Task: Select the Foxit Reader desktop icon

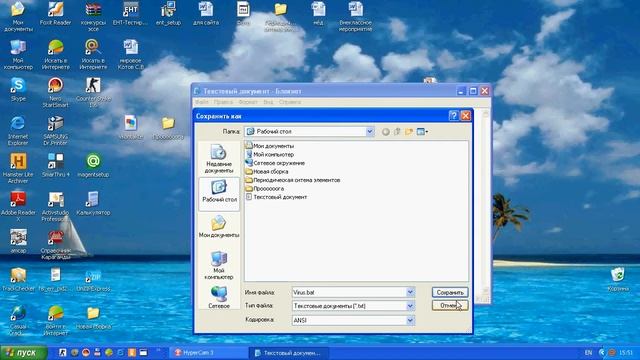Action: 56,14
